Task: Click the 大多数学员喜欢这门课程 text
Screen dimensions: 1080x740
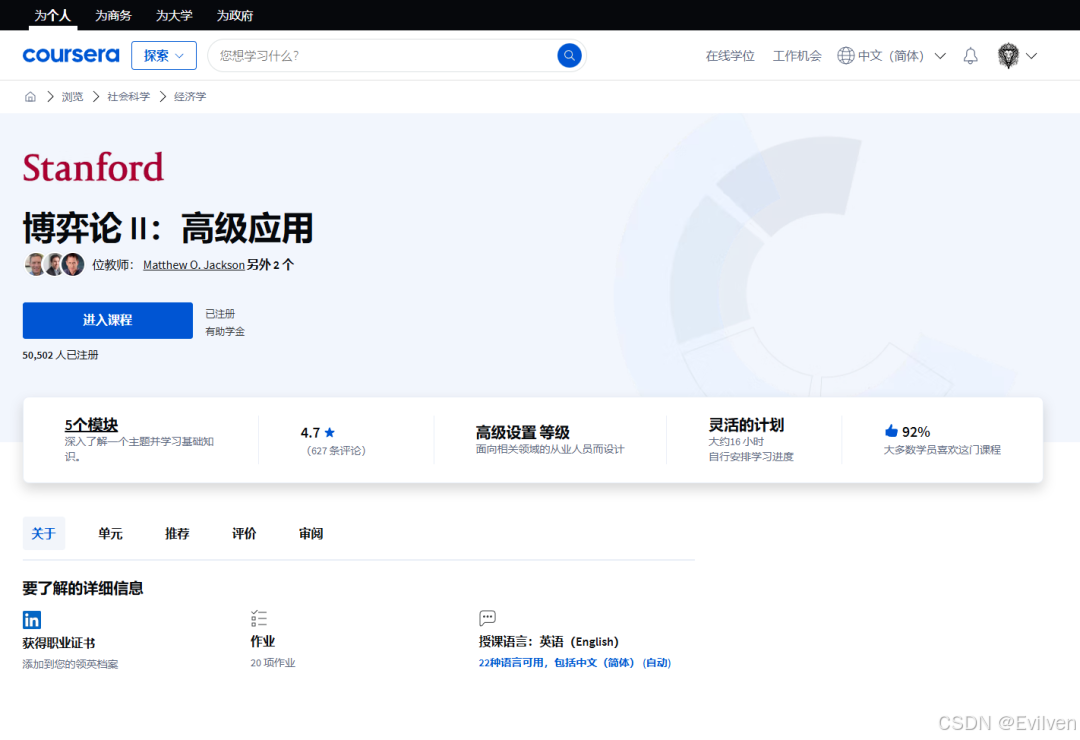Action: tap(942, 450)
